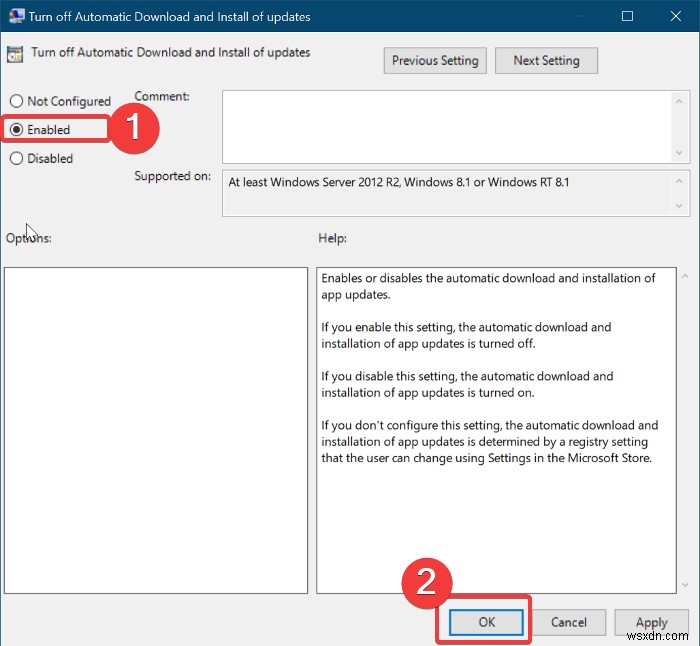Click the 'If you enable this setting' paragraph
This screenshot has height=646, width=700.
466,335
